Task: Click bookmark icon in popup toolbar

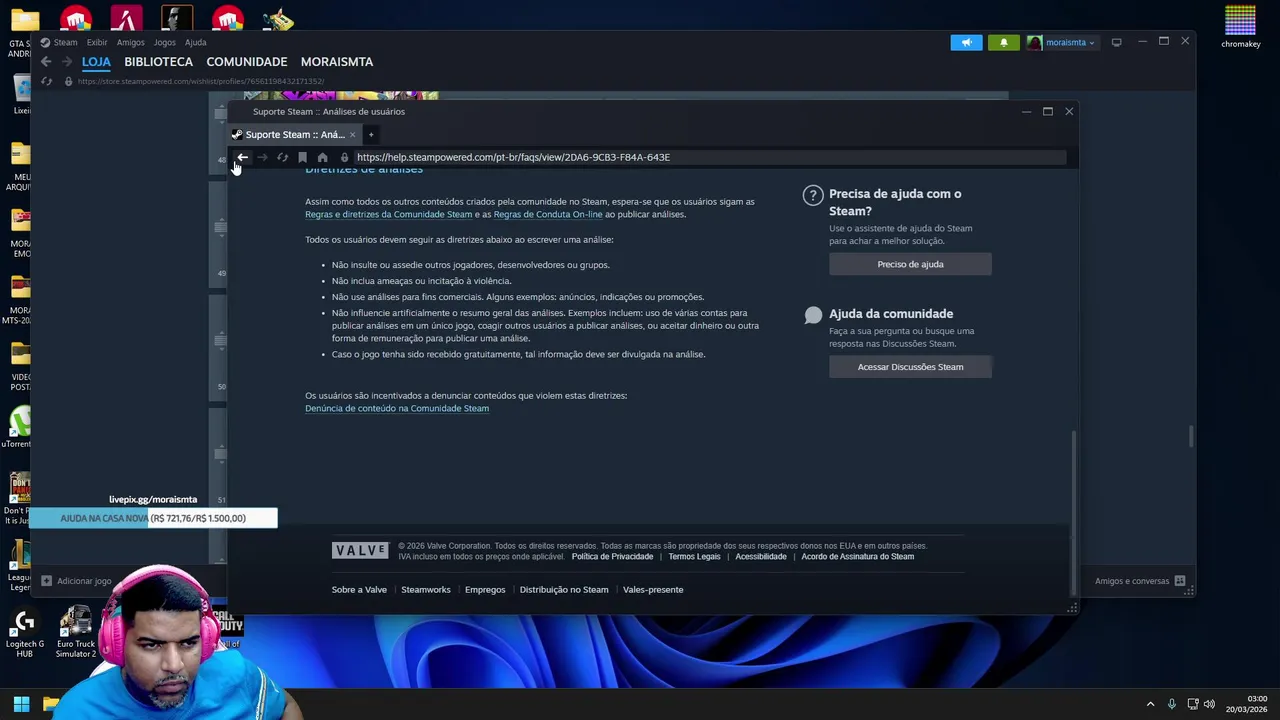Action: [x=302, y=157]
